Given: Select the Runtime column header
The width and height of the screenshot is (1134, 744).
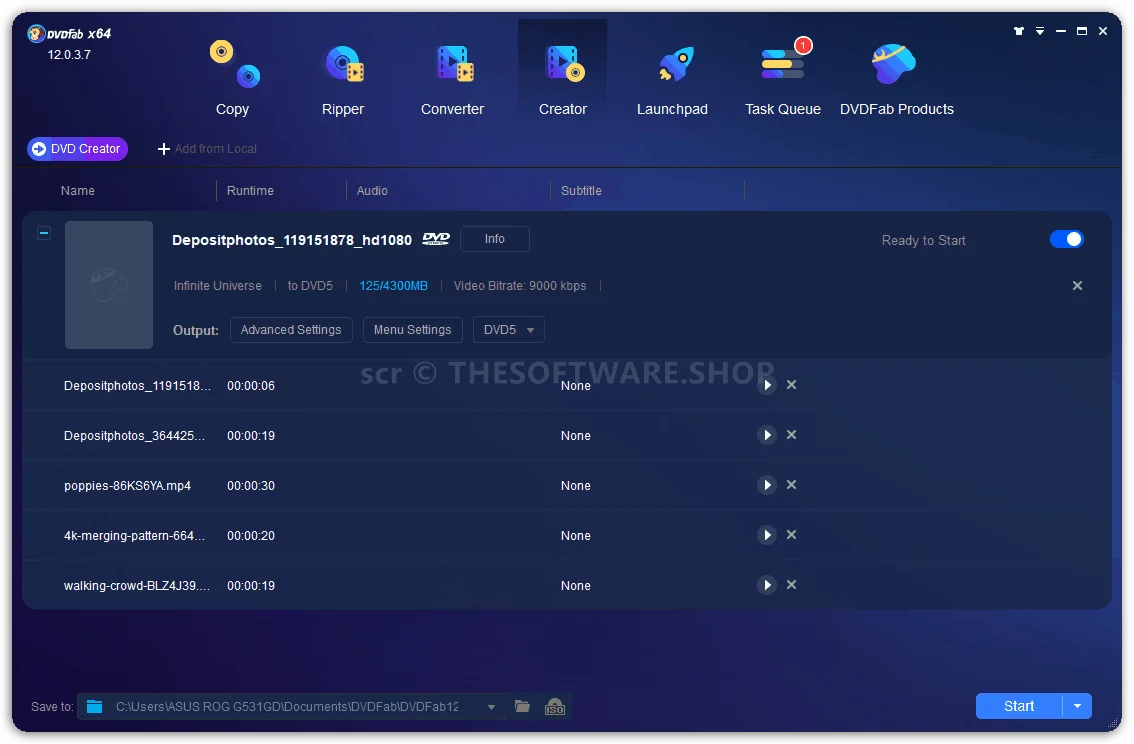Looking at the screenshot, I should point(250,191).
